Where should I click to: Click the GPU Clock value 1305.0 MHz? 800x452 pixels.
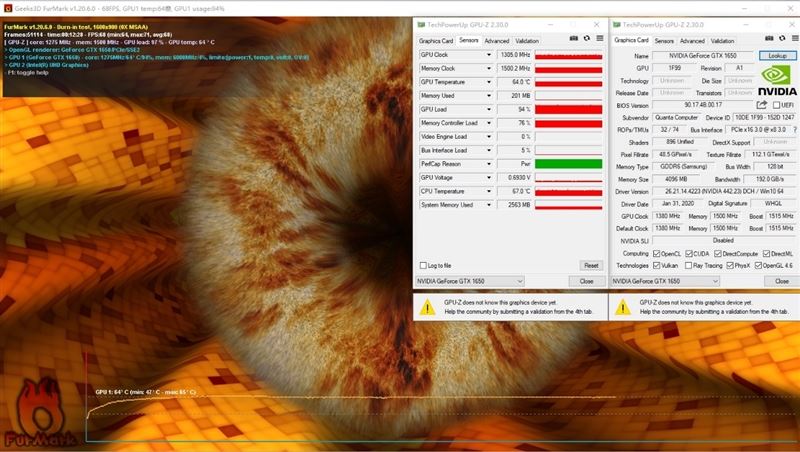point(514,55)
